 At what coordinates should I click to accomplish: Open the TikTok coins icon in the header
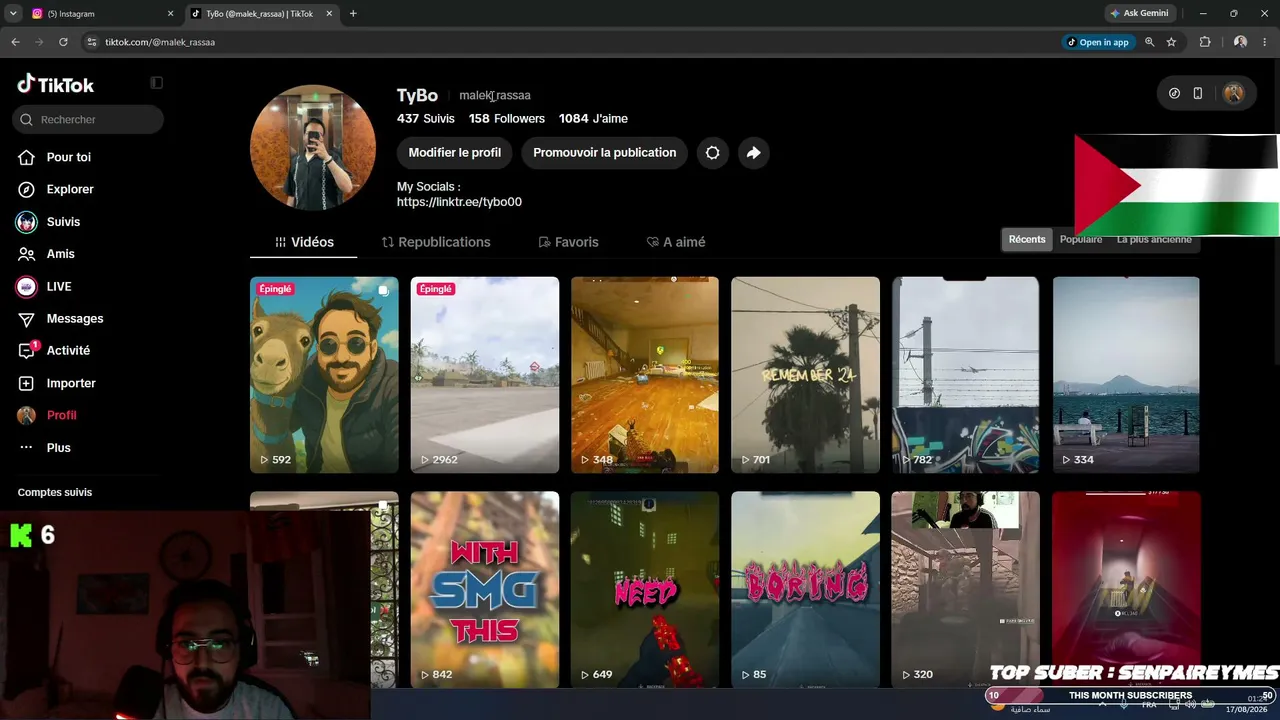point(1174,93)
